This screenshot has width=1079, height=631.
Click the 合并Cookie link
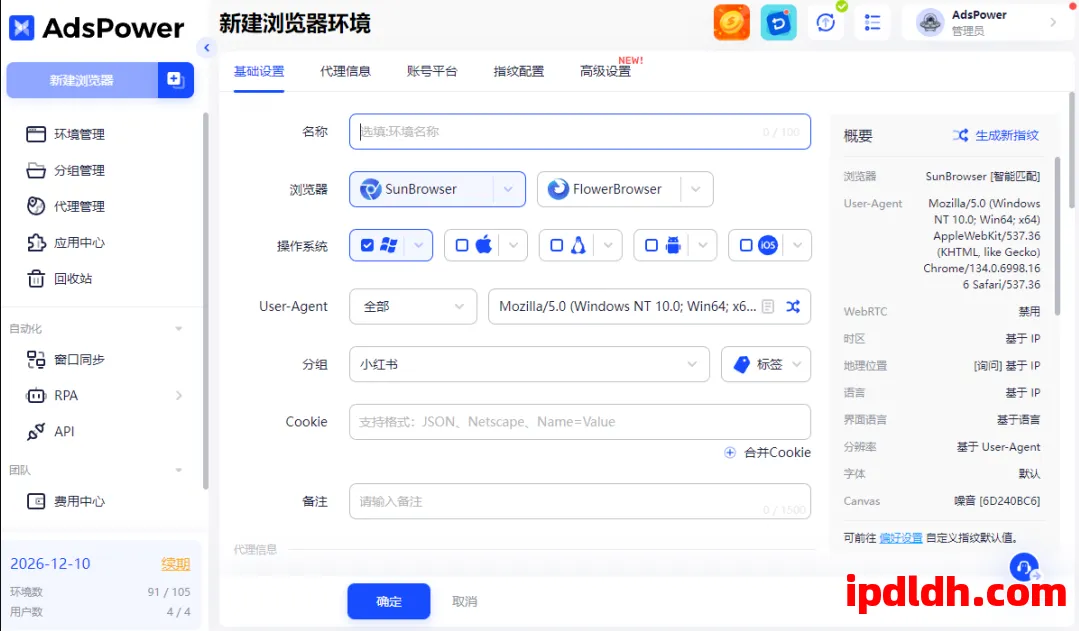tap(778, 452)
